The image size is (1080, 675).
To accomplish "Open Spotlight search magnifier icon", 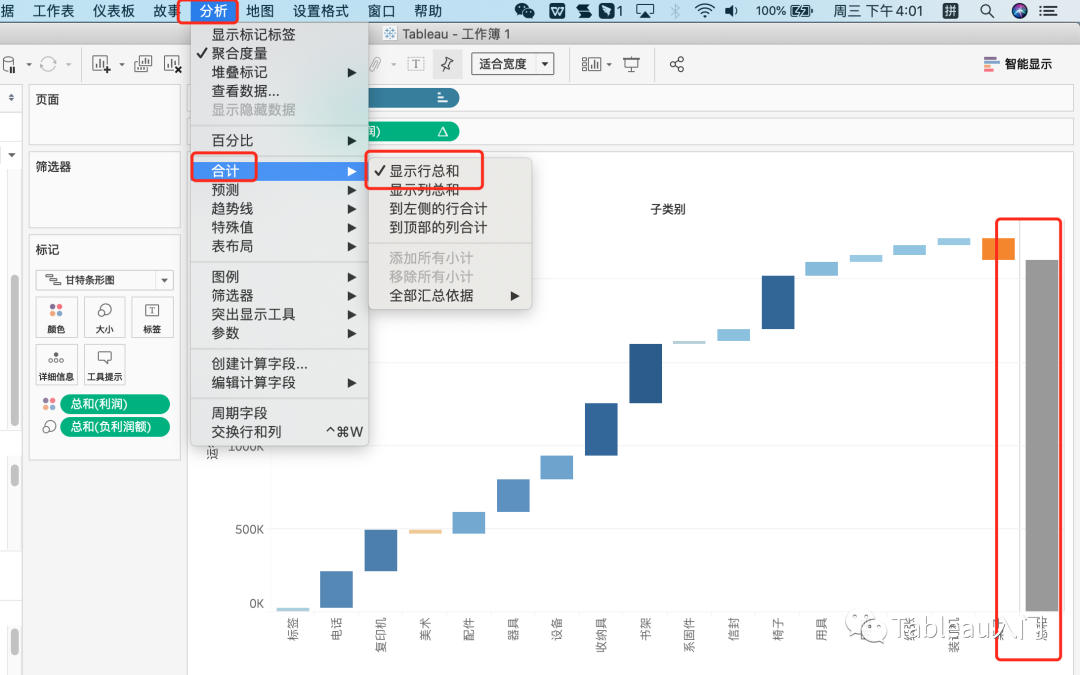I will point(987,11).
